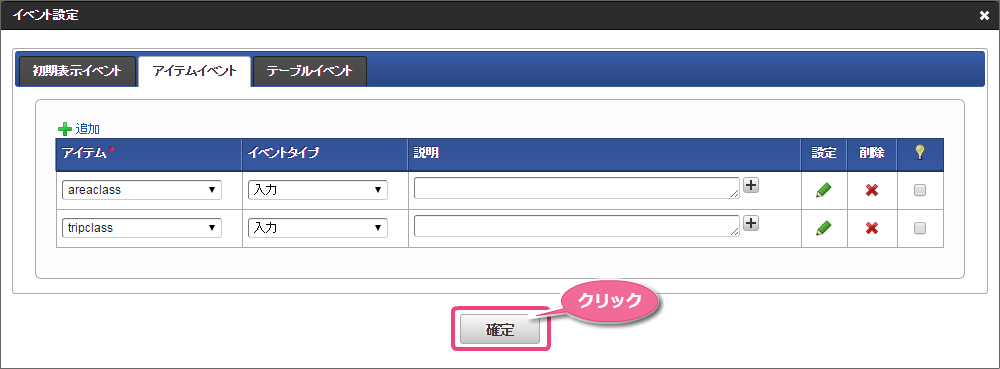Image resolution: width=1000 pixels, height=369 pixels.
Task: Click the green plus 追加 icon
Action: point(64,129)
